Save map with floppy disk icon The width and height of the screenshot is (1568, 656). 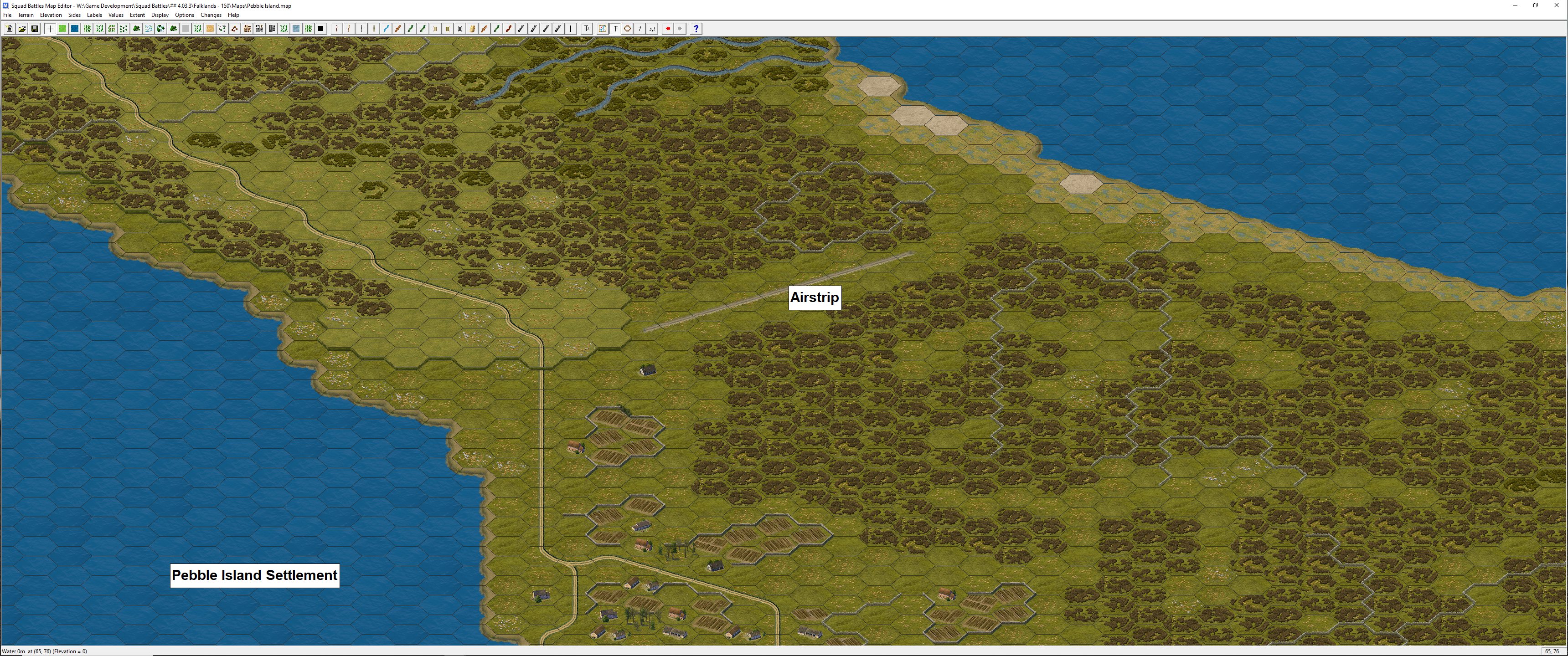35,29
